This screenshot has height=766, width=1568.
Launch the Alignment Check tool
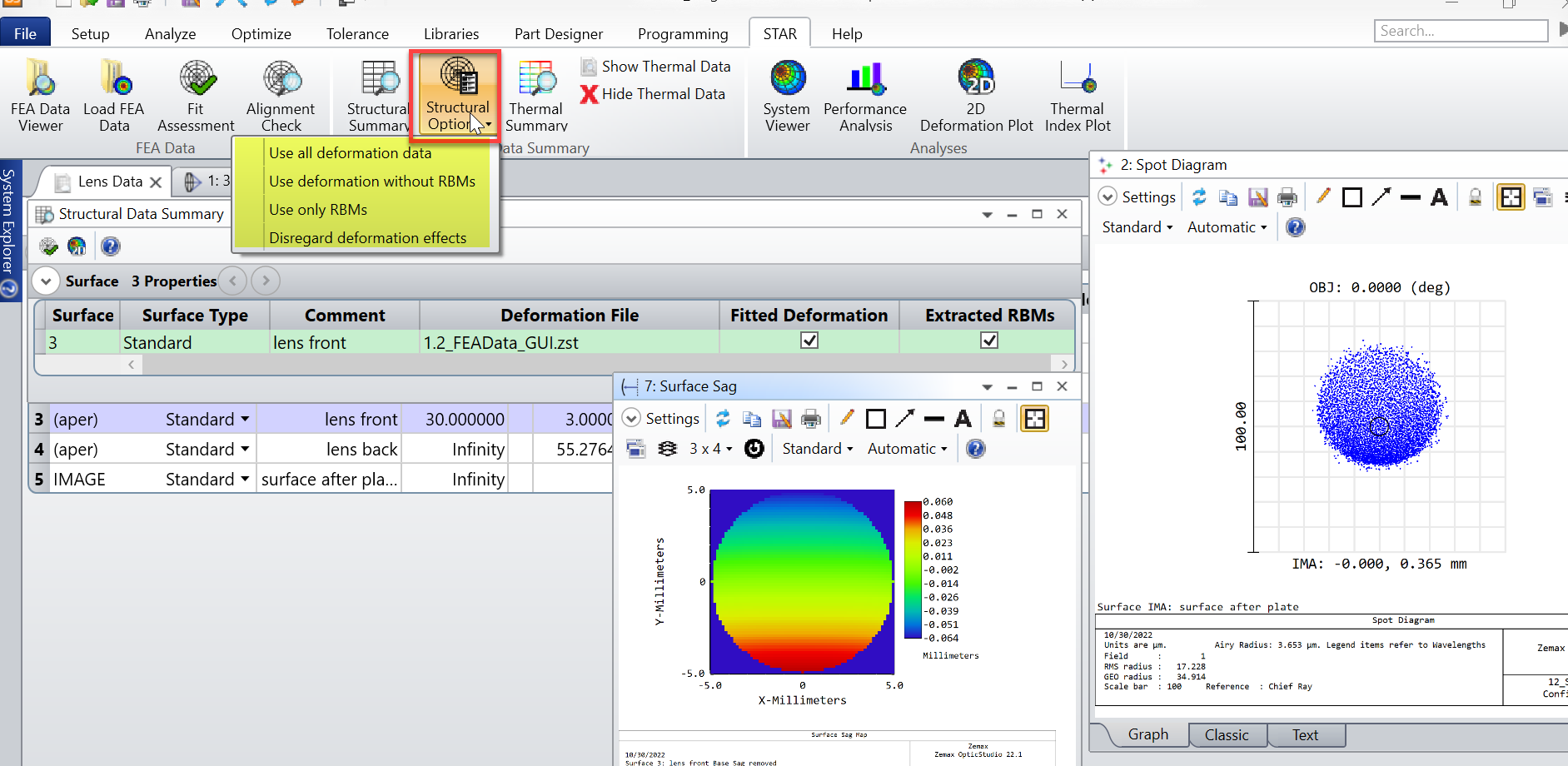click(x=281, y=95)
